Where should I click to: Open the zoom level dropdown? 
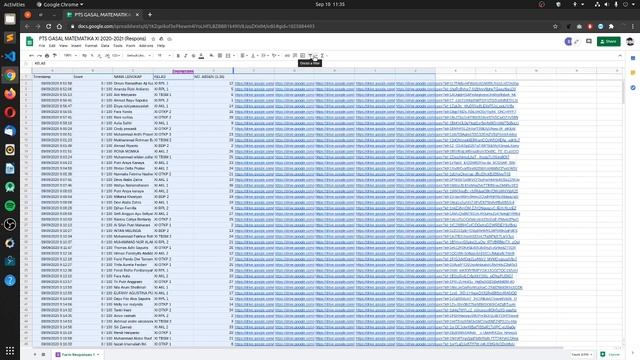coord(70,56)
